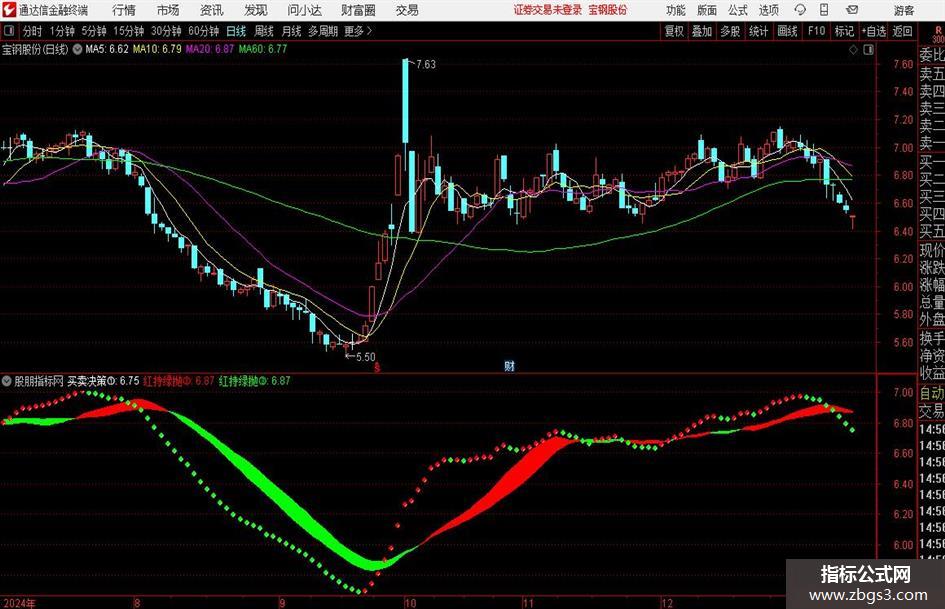Click the 多股 multi-stock button
Screen dimensions: 945x609
[x=730, y=31]
